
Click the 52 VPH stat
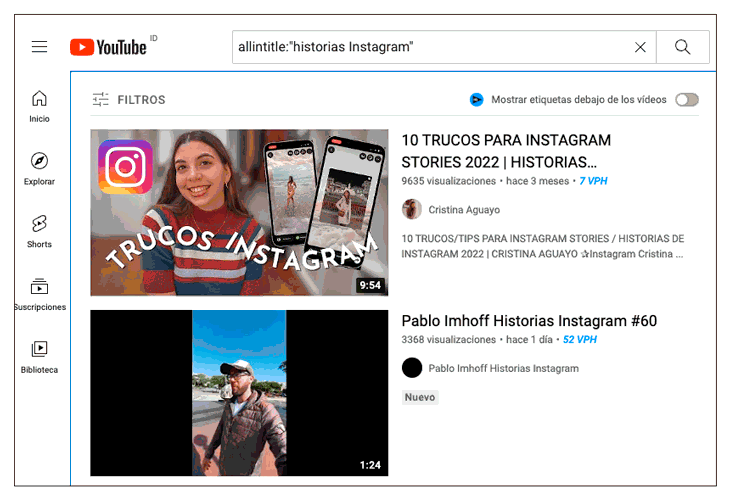point(580,340)
